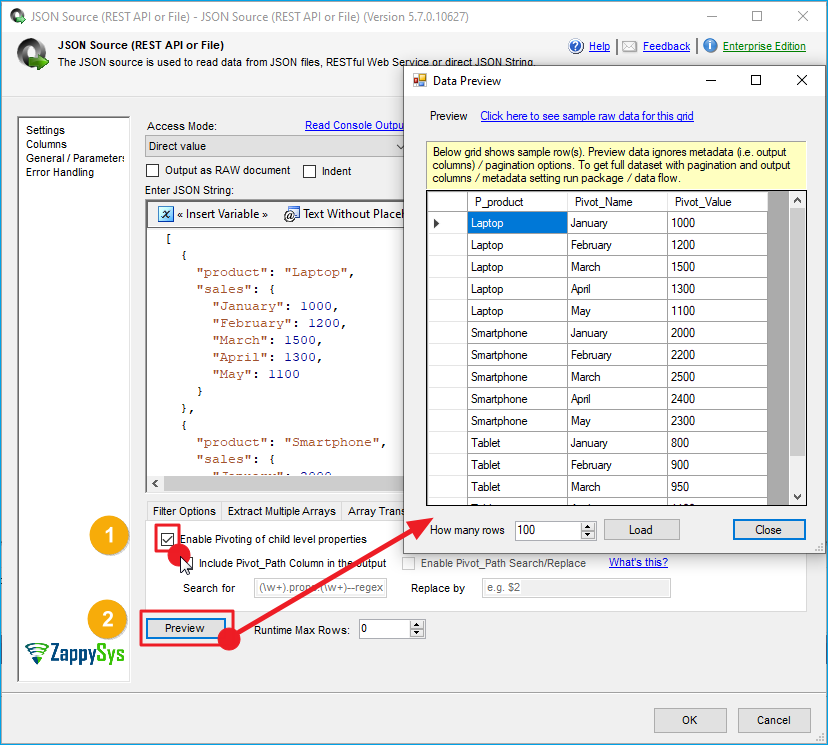The height and width of the screenshot is (745, 828).
Task: Click the JSON Source title bar icon
Action: pos(18,16)
